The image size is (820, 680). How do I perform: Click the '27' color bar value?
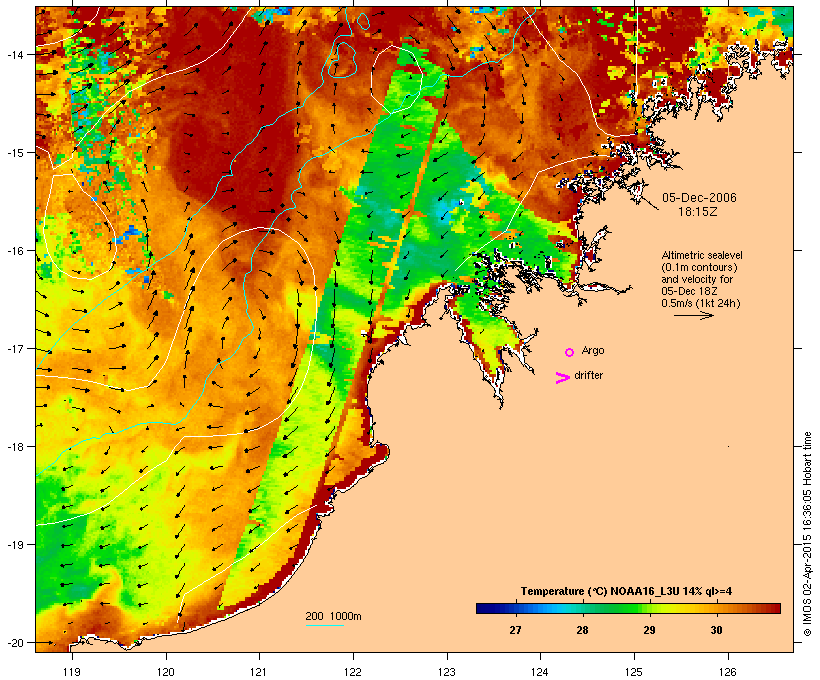pos(515,630)
